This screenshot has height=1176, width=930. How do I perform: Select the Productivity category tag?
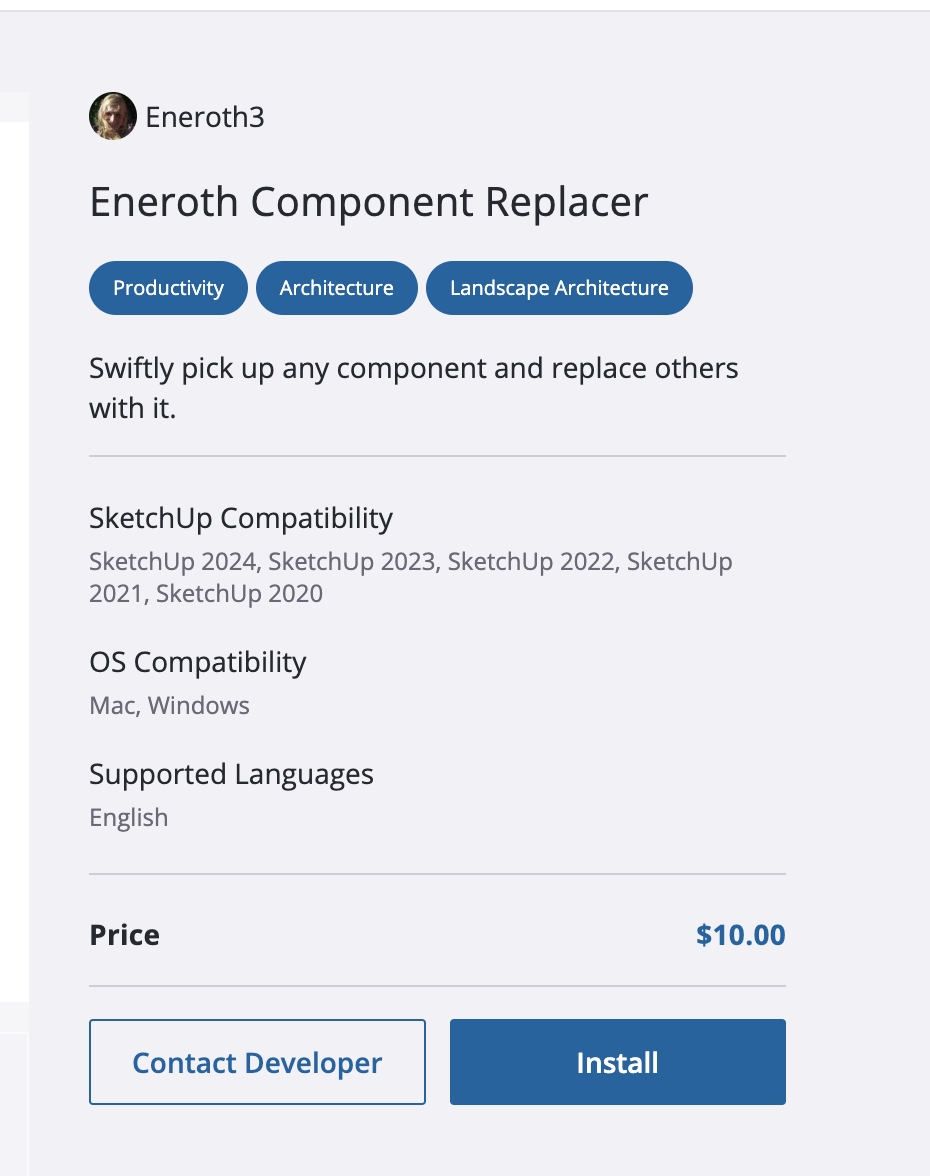coord(168,287)
